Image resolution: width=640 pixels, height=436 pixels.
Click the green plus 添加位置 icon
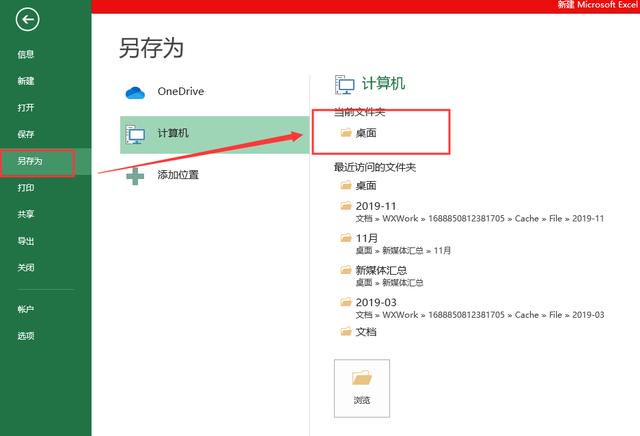135,176
